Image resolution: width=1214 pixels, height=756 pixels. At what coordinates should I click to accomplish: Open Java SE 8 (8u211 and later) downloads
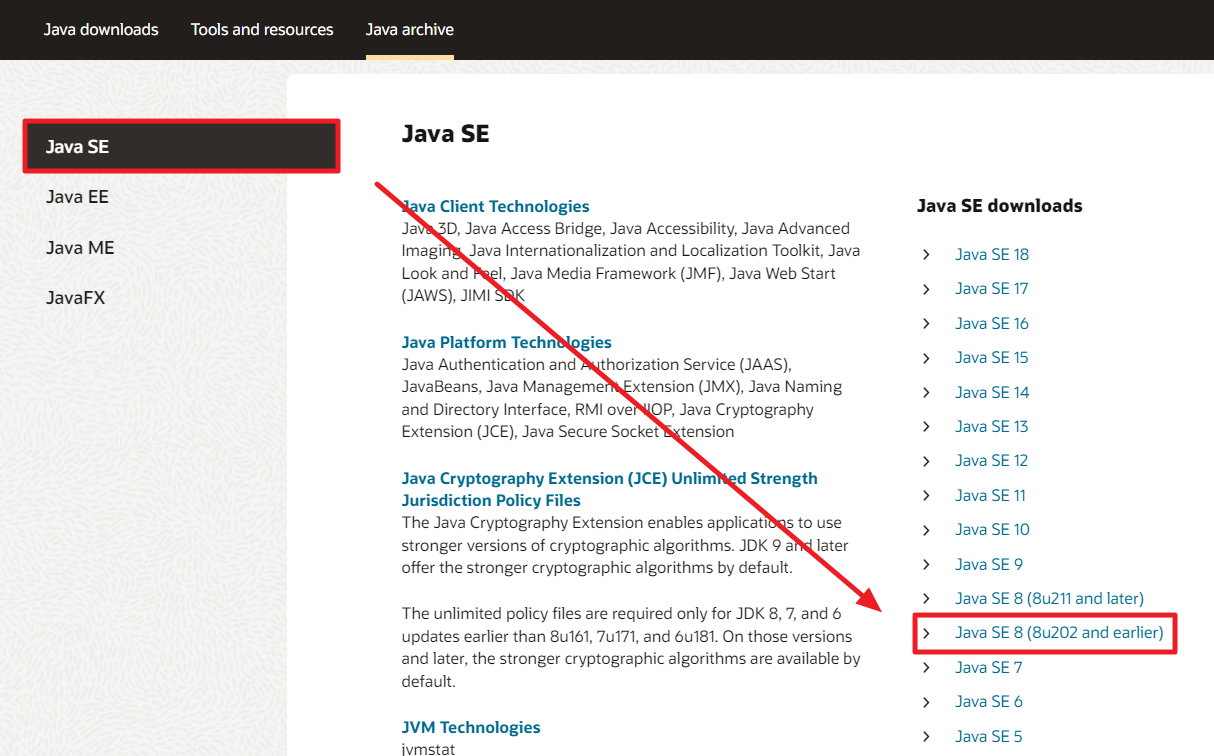(1049, 598)
